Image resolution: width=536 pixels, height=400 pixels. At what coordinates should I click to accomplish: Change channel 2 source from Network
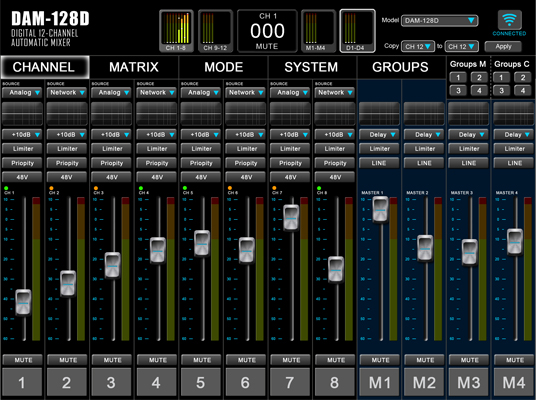(x=67, y=93)
